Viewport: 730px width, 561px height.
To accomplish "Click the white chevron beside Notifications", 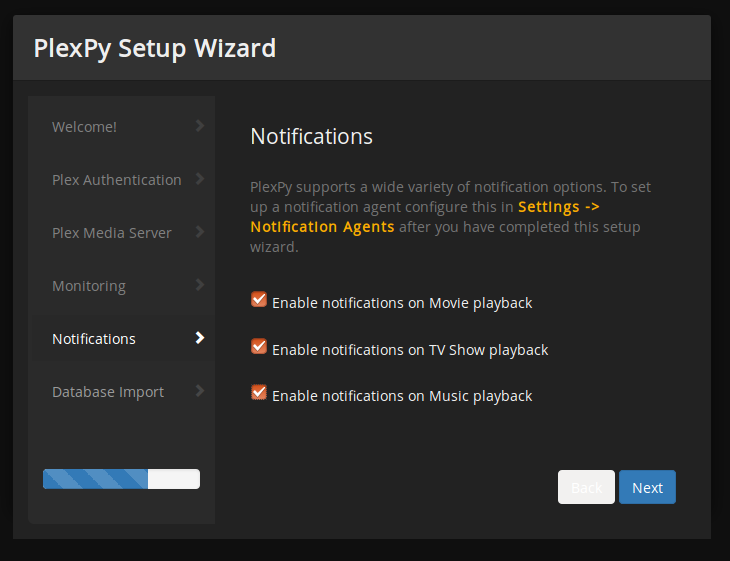I will 200,338.
